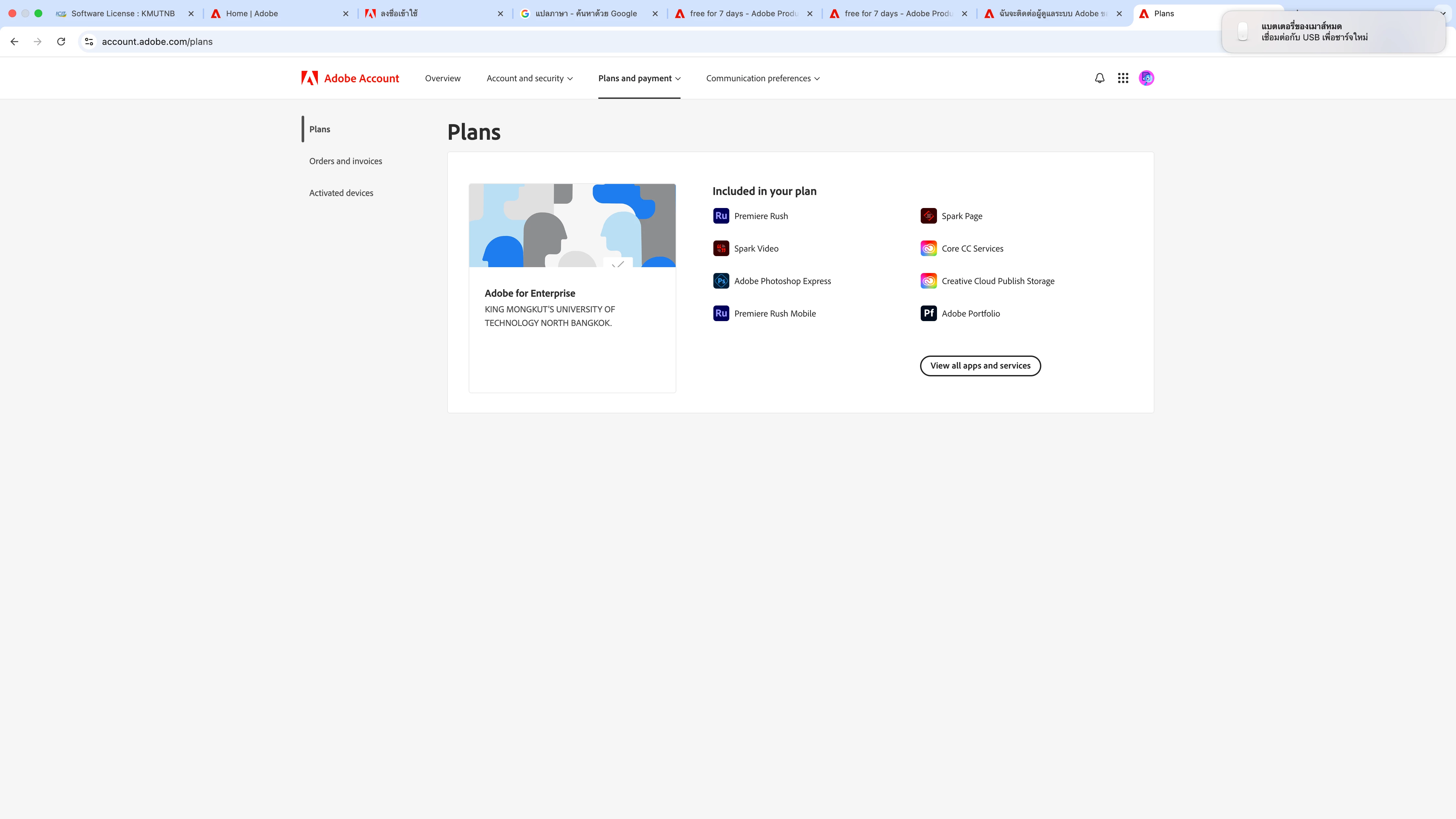Open the apps grid launcher icon
Screen dimensions: 1456x819
[1123, 79]
